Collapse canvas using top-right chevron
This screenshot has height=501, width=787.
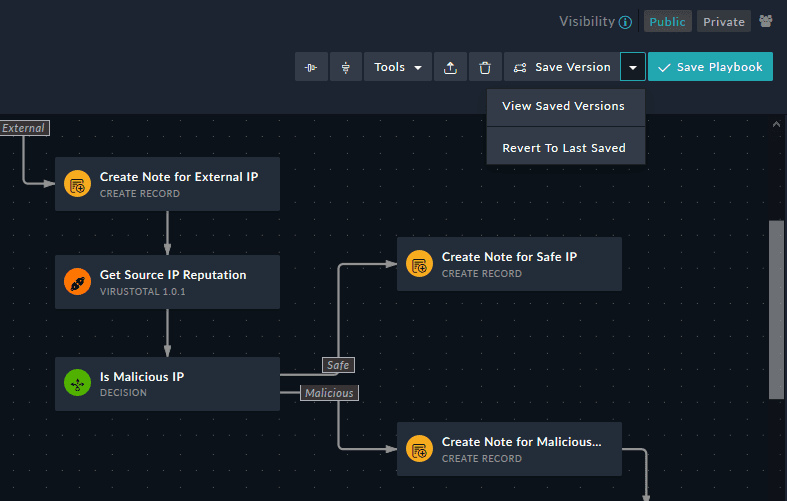tap(776, 124)
